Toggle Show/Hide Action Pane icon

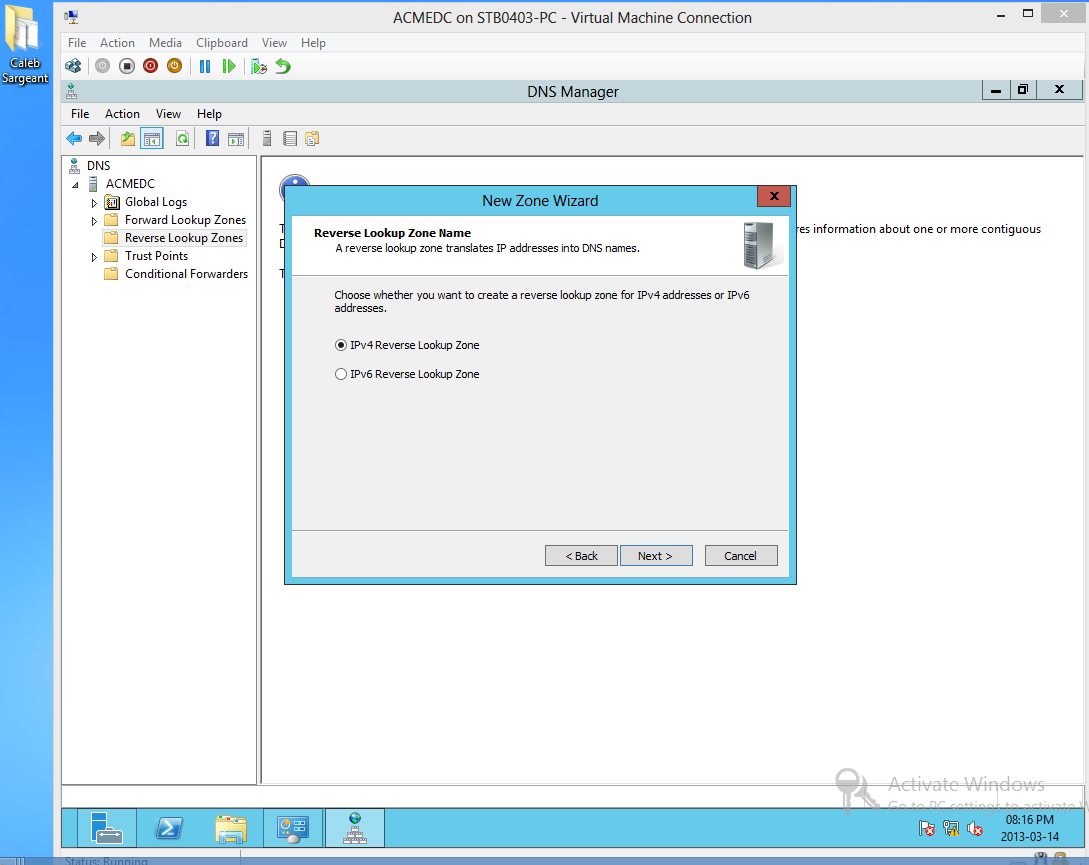pyautogui.click(x=236, y=139)
